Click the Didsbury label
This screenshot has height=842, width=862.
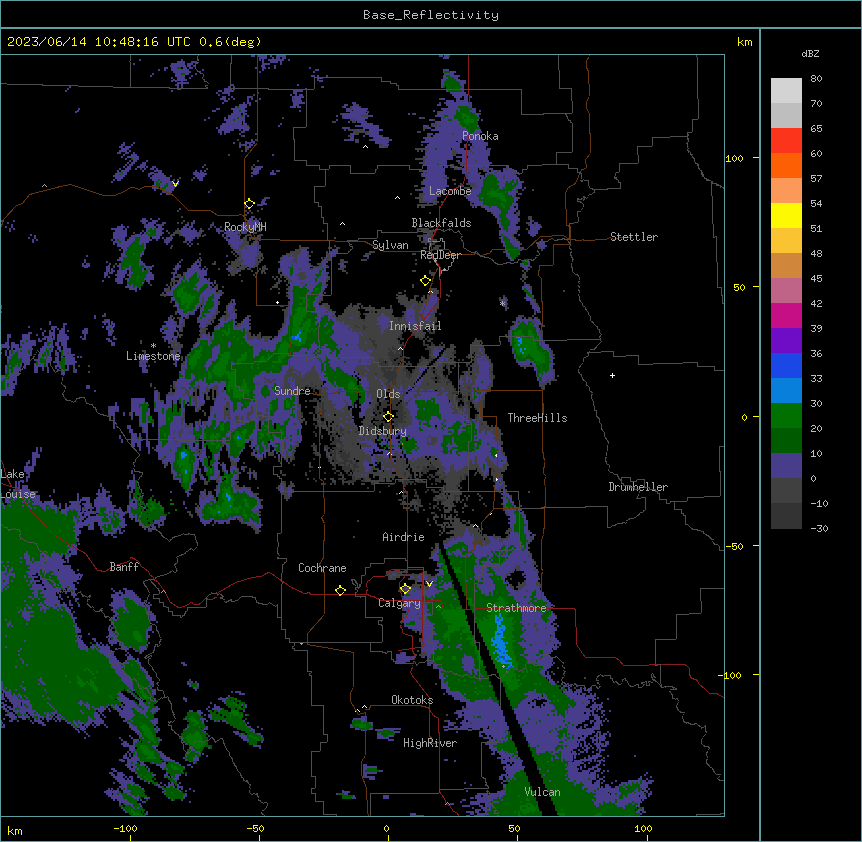click(x=383, y=431)
